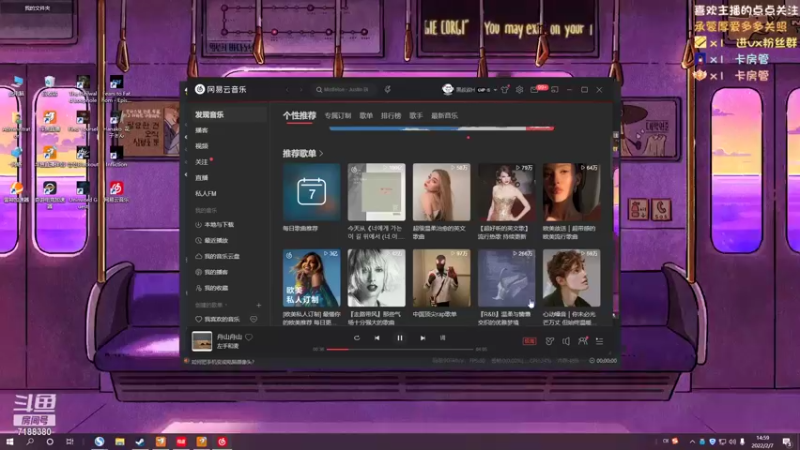This screenshot has height=450, width=800.
Task: Open the 我喜欢的音乐 playlist
Action: [x=218, y=319]
